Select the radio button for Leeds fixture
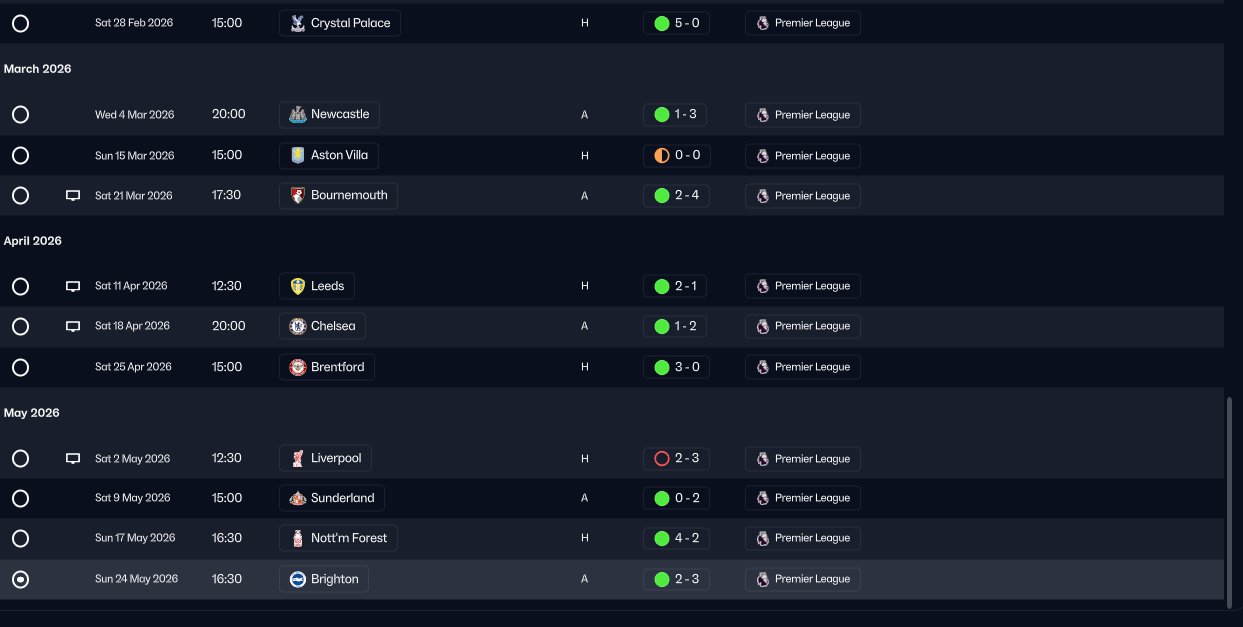Screen dimensions: 1243x627 point(20,286)
